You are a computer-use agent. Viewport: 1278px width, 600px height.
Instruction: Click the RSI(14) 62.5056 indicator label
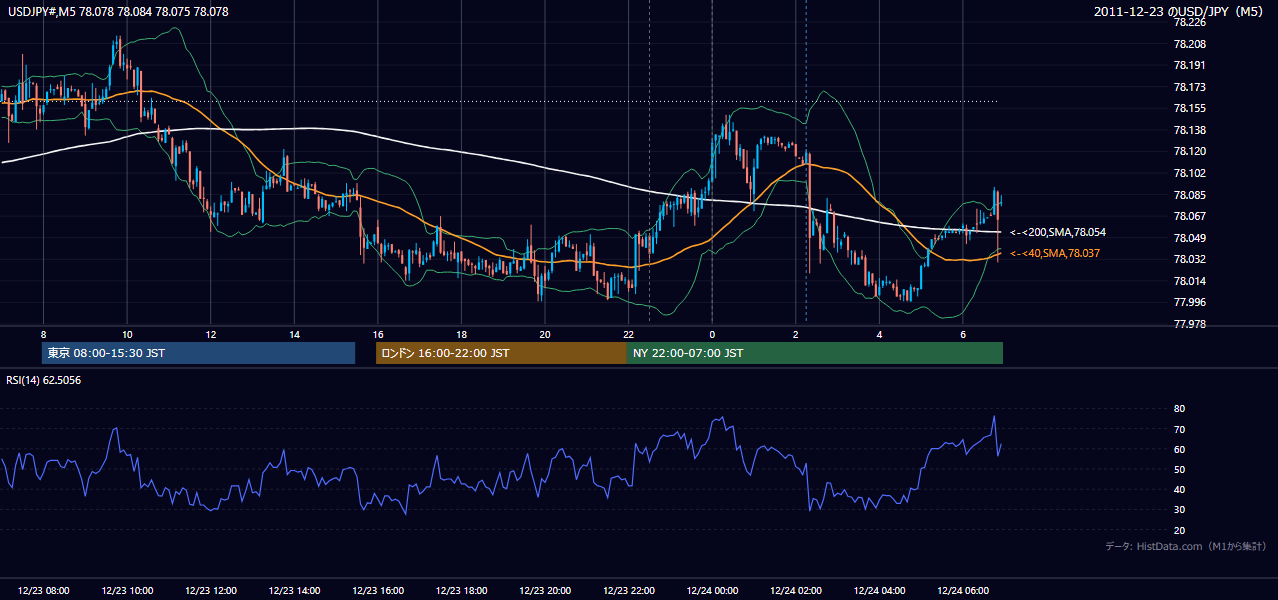click(x=44, y=380)
